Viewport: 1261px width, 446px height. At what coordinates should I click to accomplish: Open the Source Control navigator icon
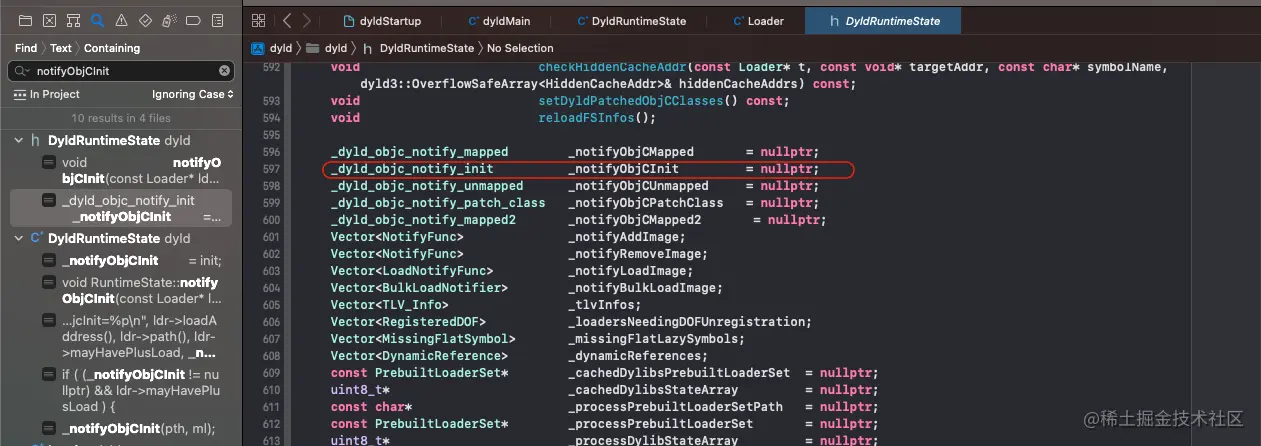49,20
